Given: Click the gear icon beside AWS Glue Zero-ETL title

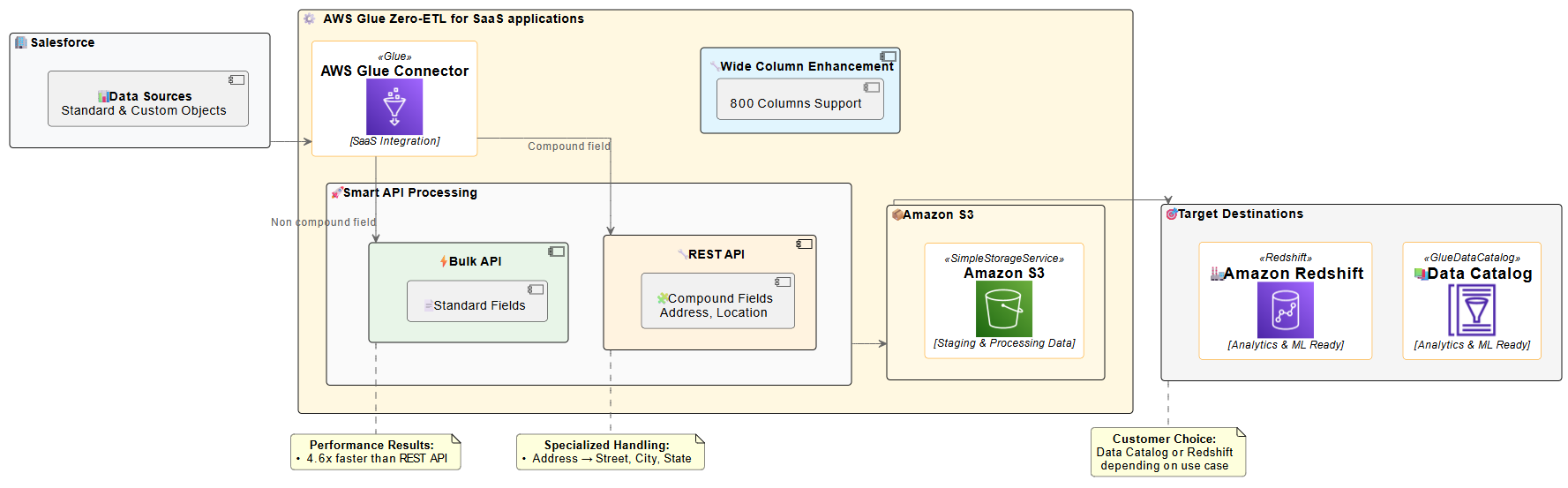Looking at the screenshot, I should pos(309,19).
